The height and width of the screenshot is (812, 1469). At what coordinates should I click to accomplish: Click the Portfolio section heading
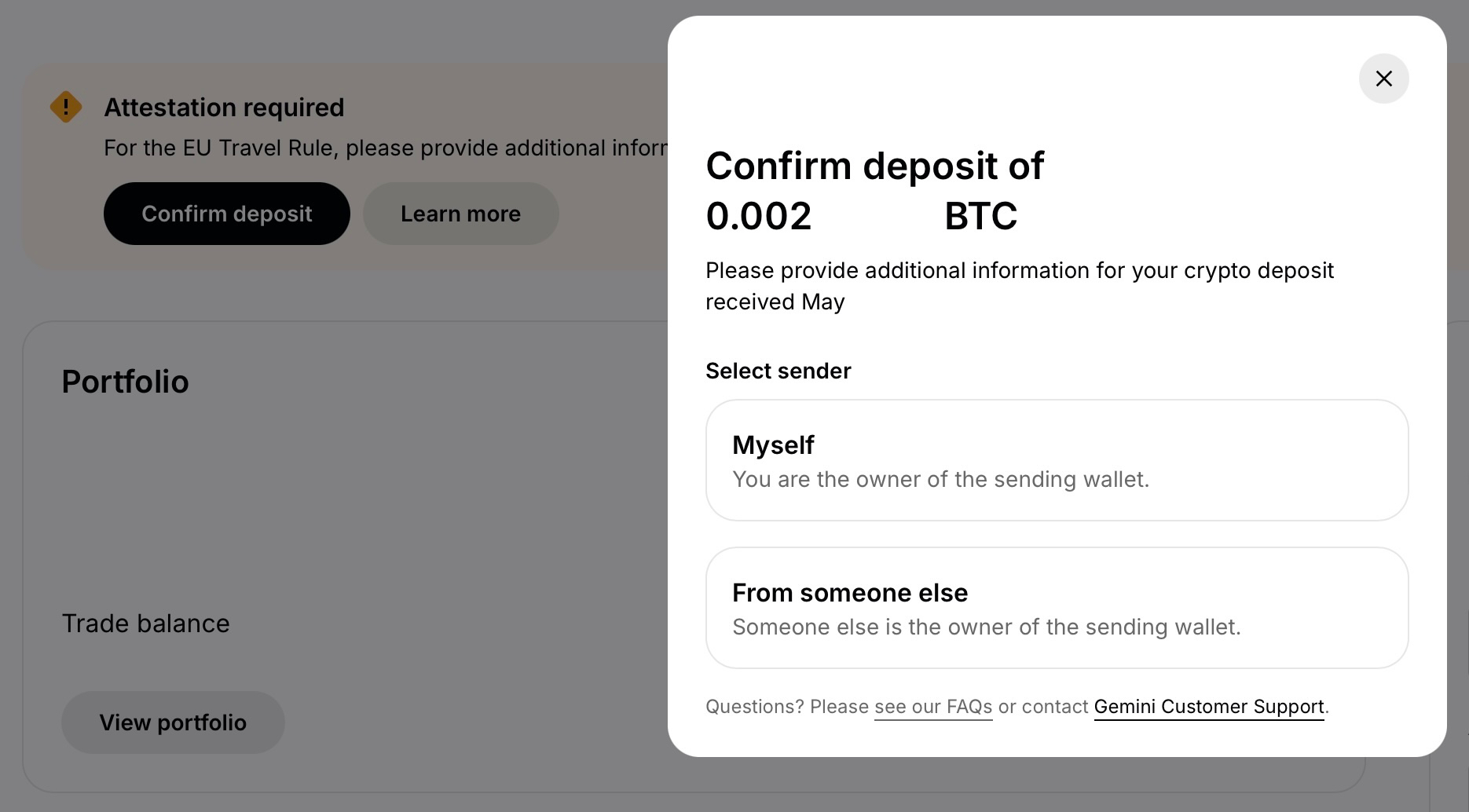(126, 382)
